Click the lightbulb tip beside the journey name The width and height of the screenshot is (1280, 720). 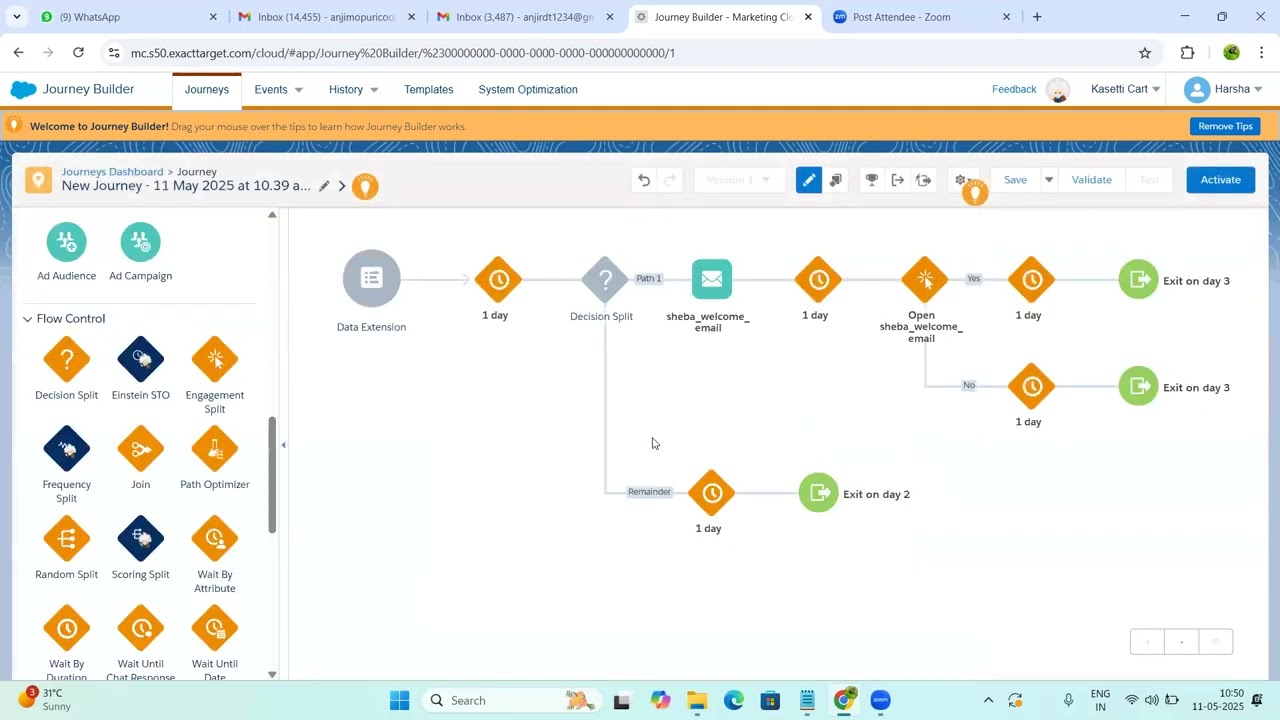tap(366, 186)
